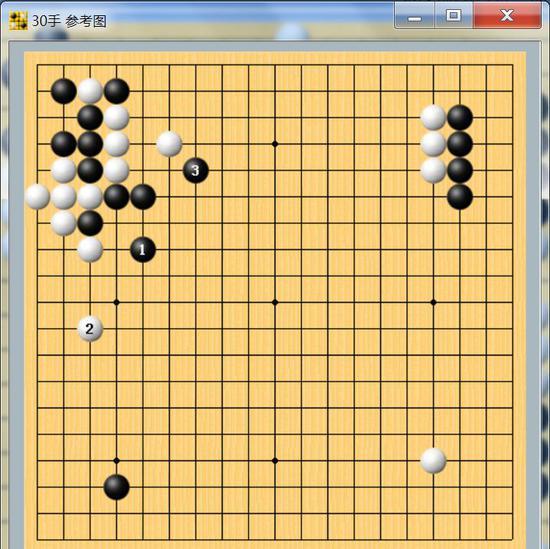Click the lowest black stone in right wall
The height and width of the screenshot is (549, 550).
[460, 197]
